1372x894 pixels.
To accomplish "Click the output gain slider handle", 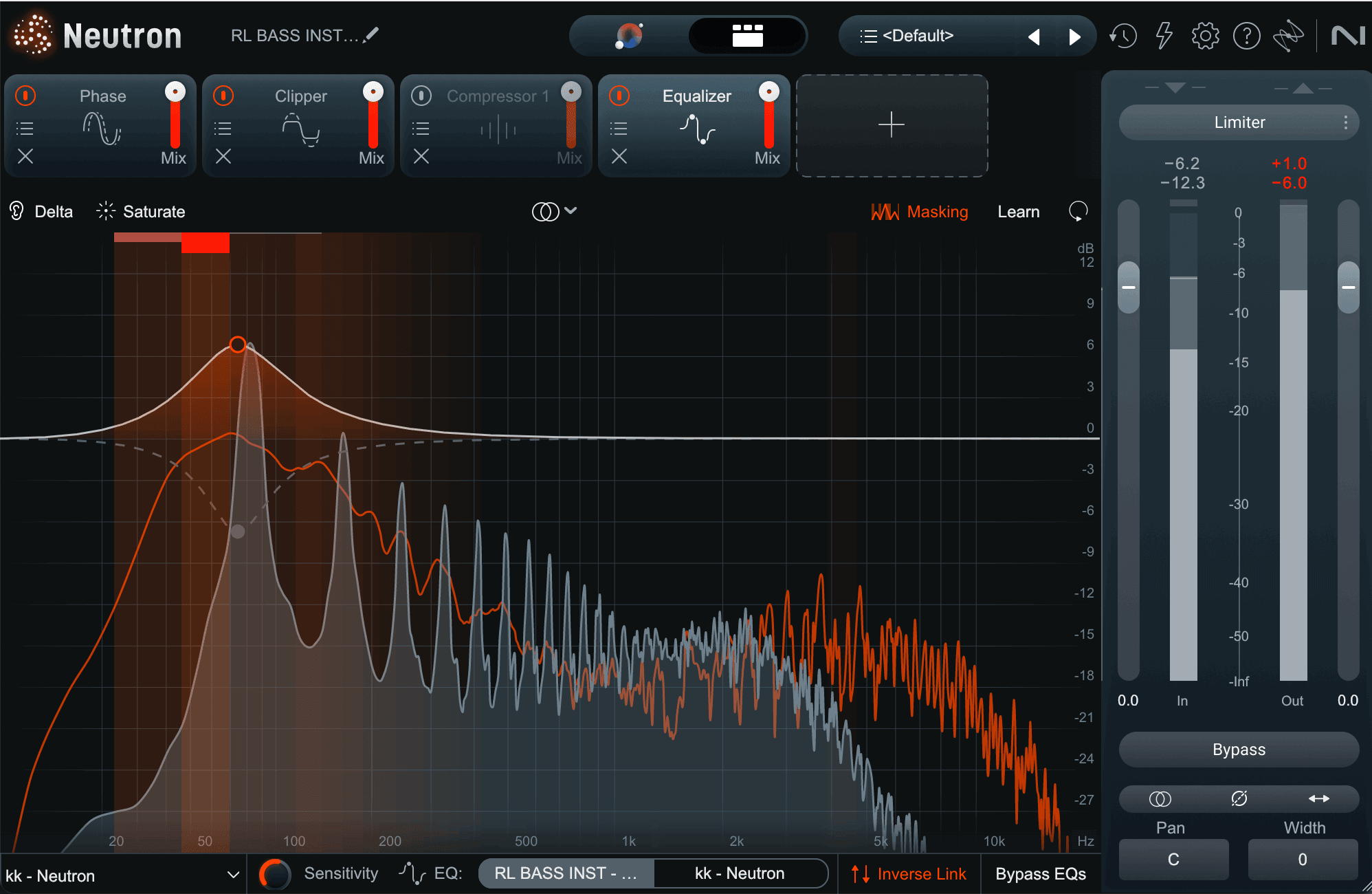I will click(x=1349, y=287).
